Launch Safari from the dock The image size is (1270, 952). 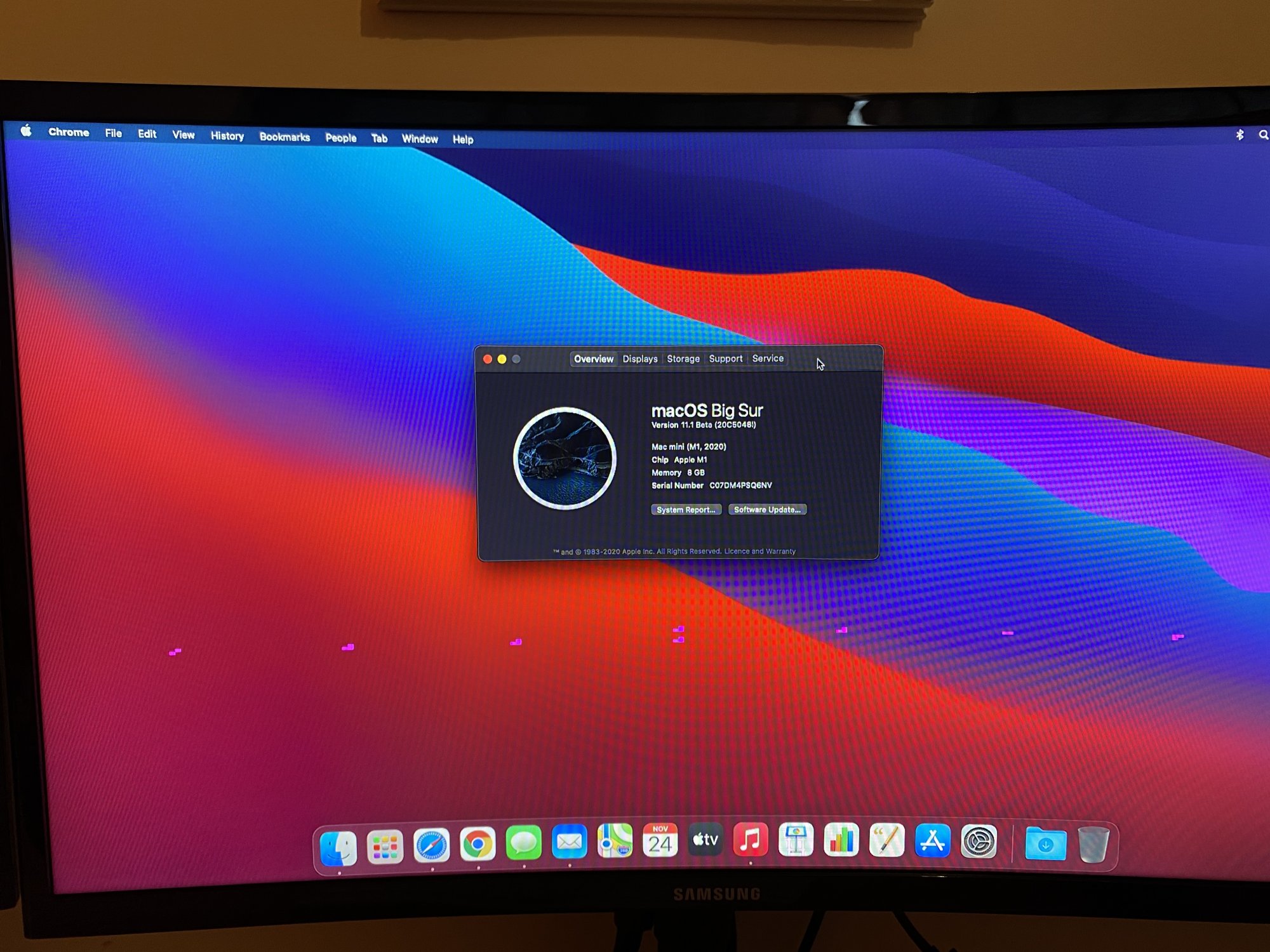coord(432,846)
